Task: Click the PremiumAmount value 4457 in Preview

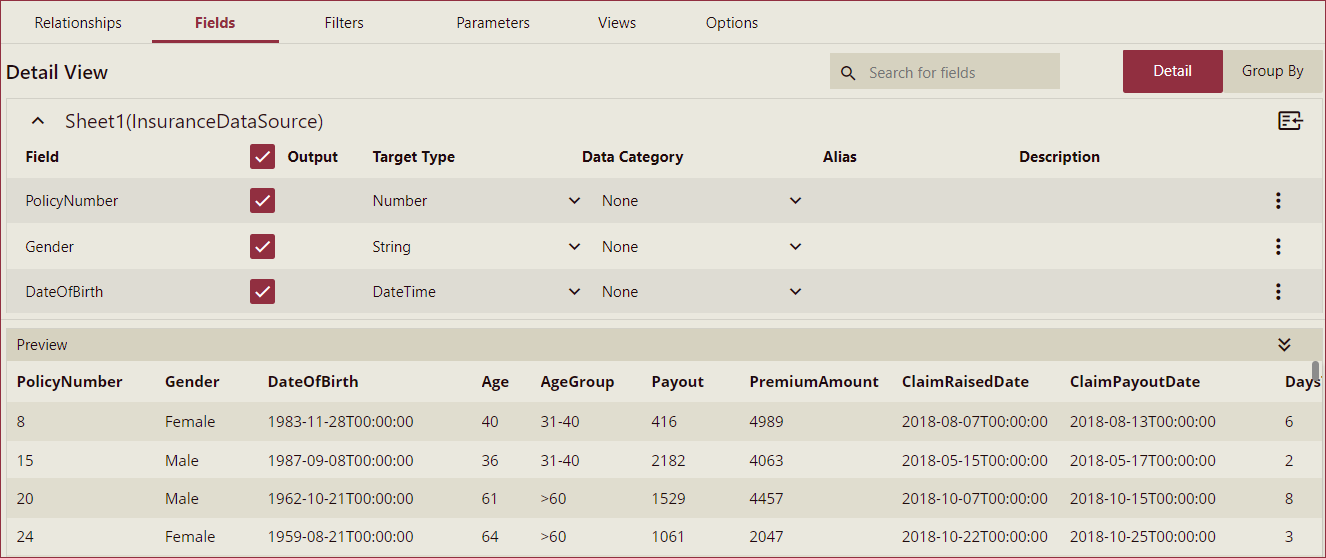Action: (x=767, y=499)
